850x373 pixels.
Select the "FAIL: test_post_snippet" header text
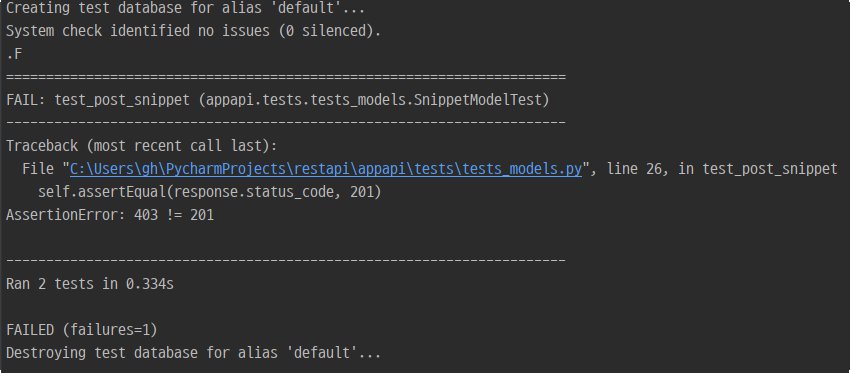(x=98, y=100)
